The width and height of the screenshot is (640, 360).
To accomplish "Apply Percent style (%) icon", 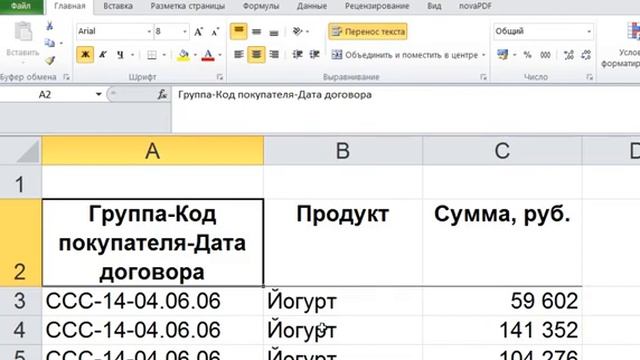I will [527, 55].
